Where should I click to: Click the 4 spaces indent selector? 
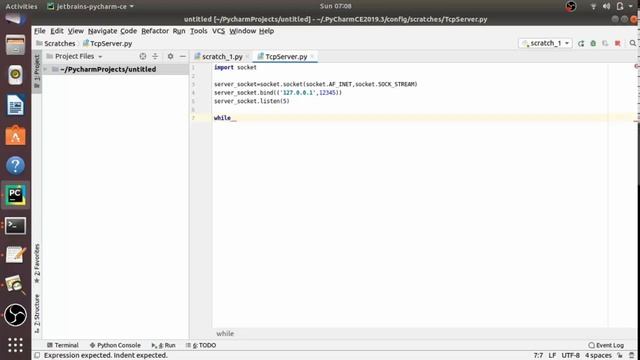tap(598, 356)
